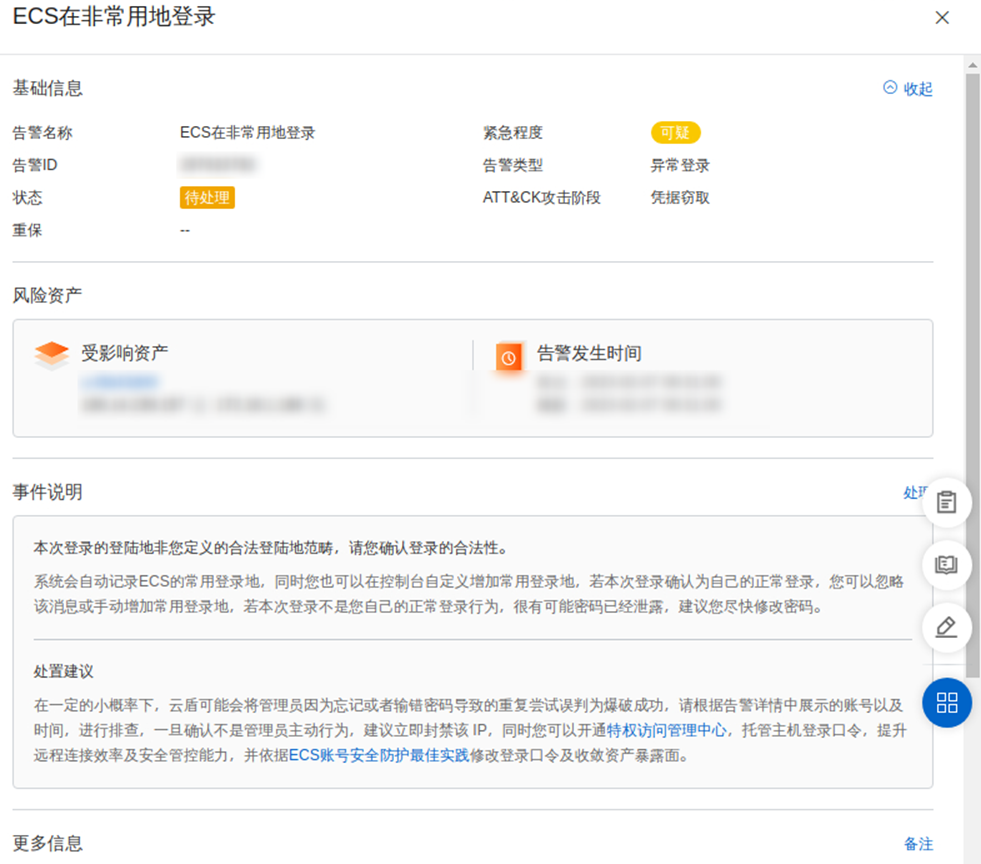Open the blue grid floating button

tap(947, 702)
